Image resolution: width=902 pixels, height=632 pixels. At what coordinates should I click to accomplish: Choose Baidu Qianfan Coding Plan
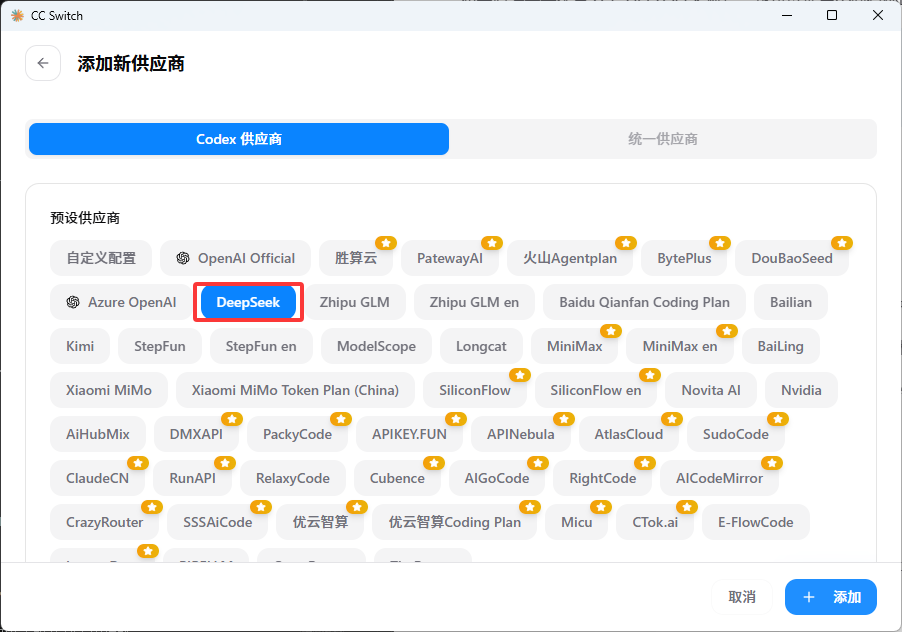(x=644, y=302)
